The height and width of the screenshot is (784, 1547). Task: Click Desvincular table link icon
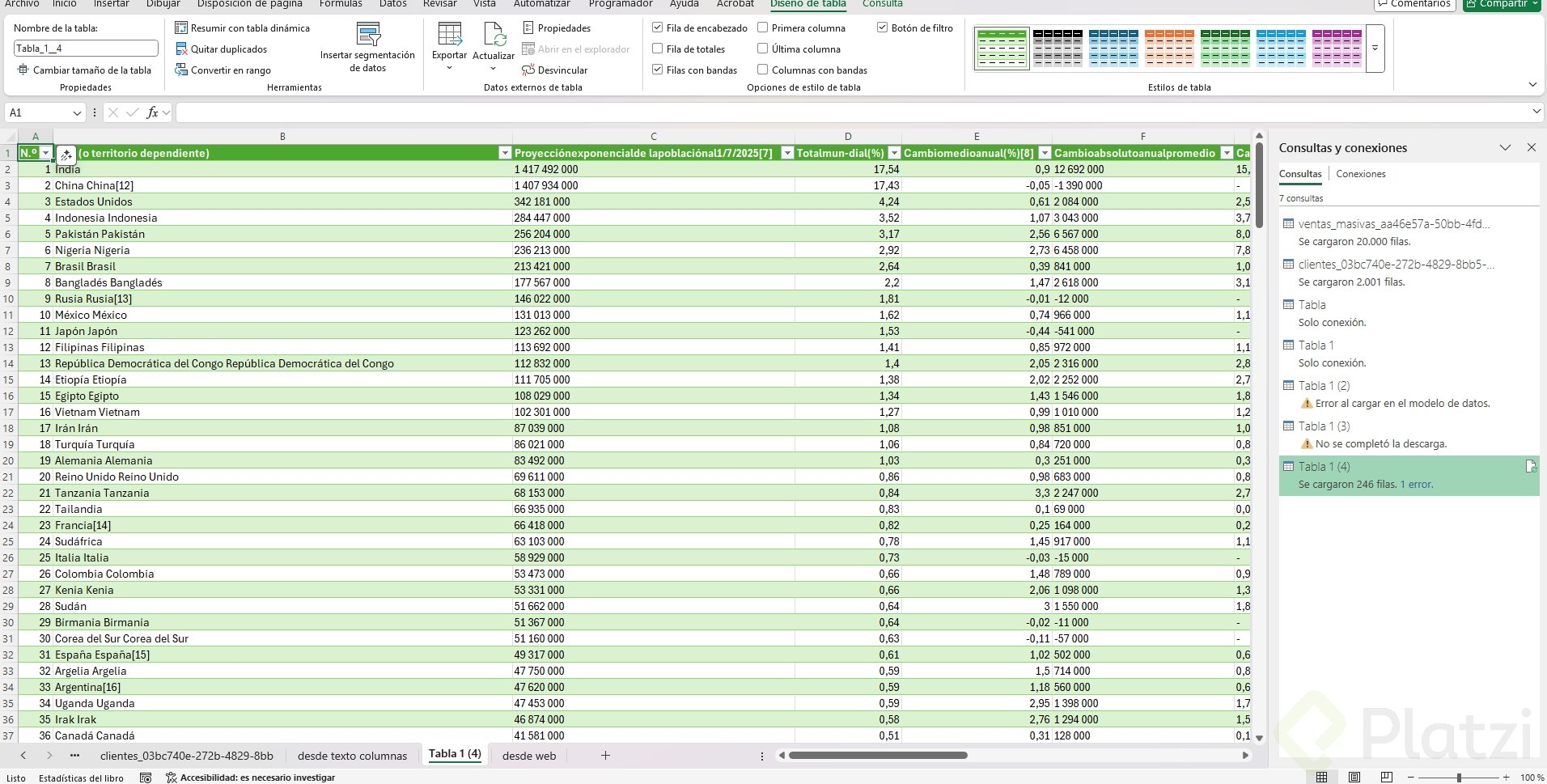tap(528, 70)
